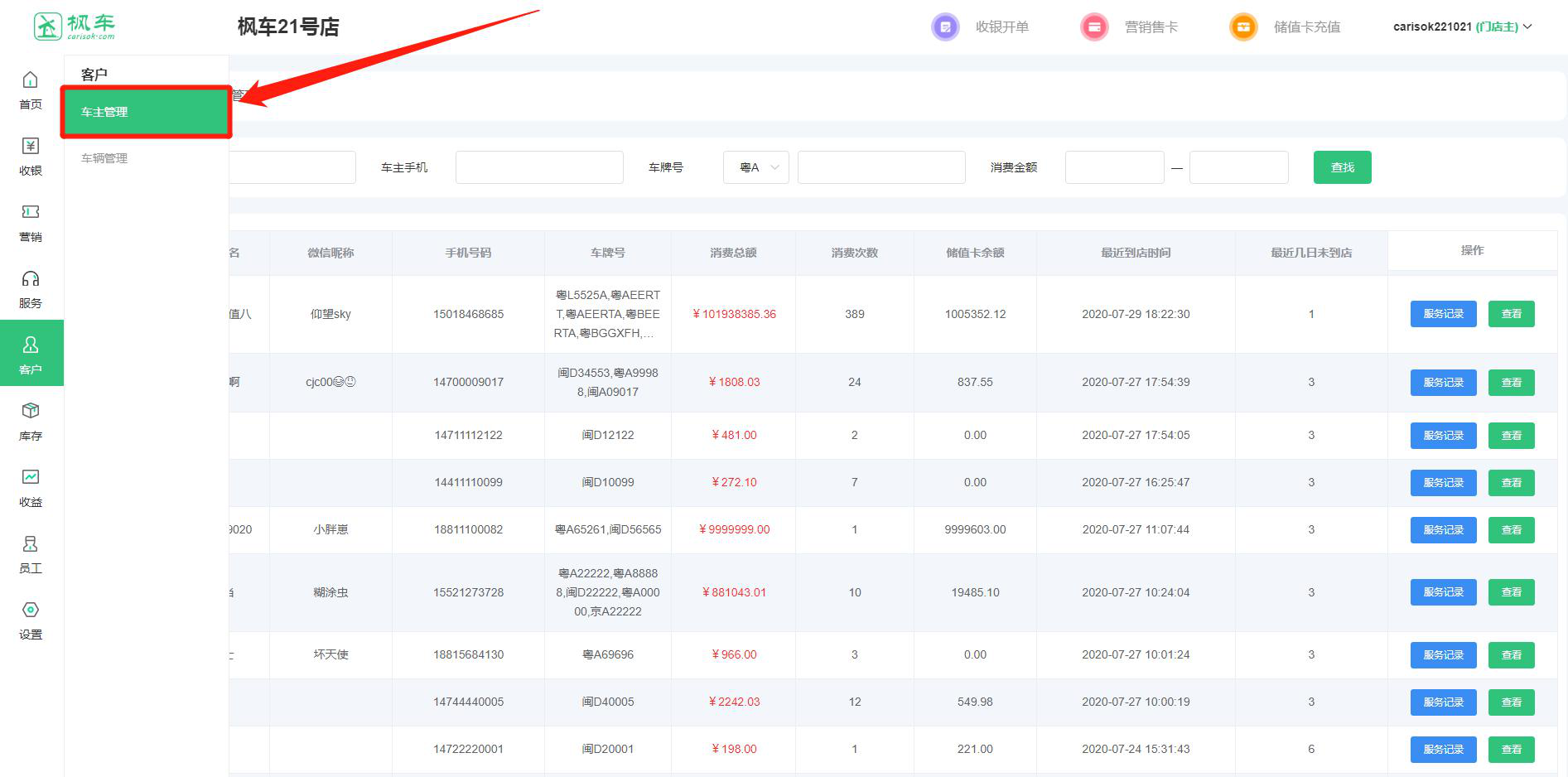The height and width of the screenshot is (777, 1568).
Task: Click the nickname 坏天使
Action: coord(330,654)
